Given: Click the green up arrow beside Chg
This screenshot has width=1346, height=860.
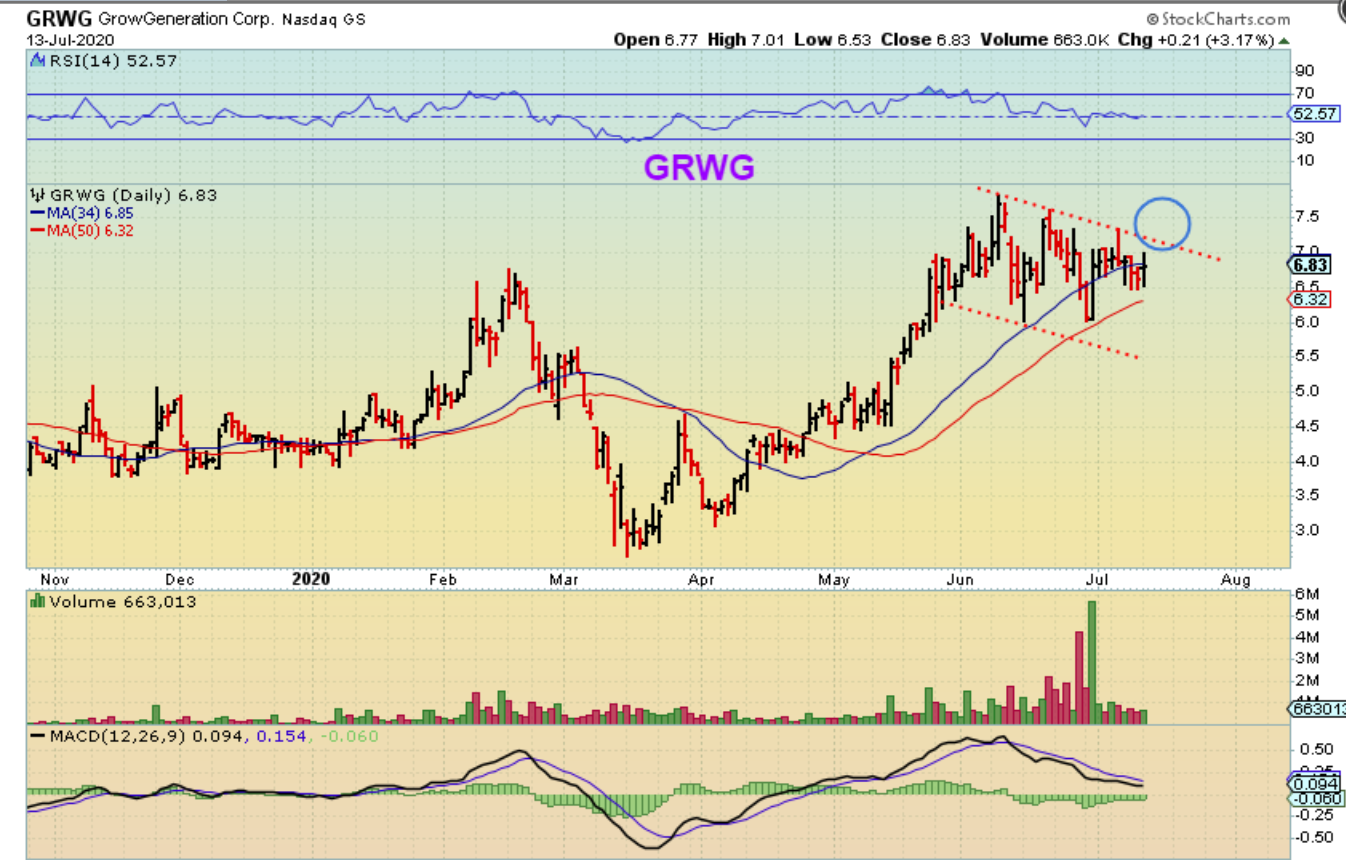Looking at the screenshot, I should coord(1285,40).
